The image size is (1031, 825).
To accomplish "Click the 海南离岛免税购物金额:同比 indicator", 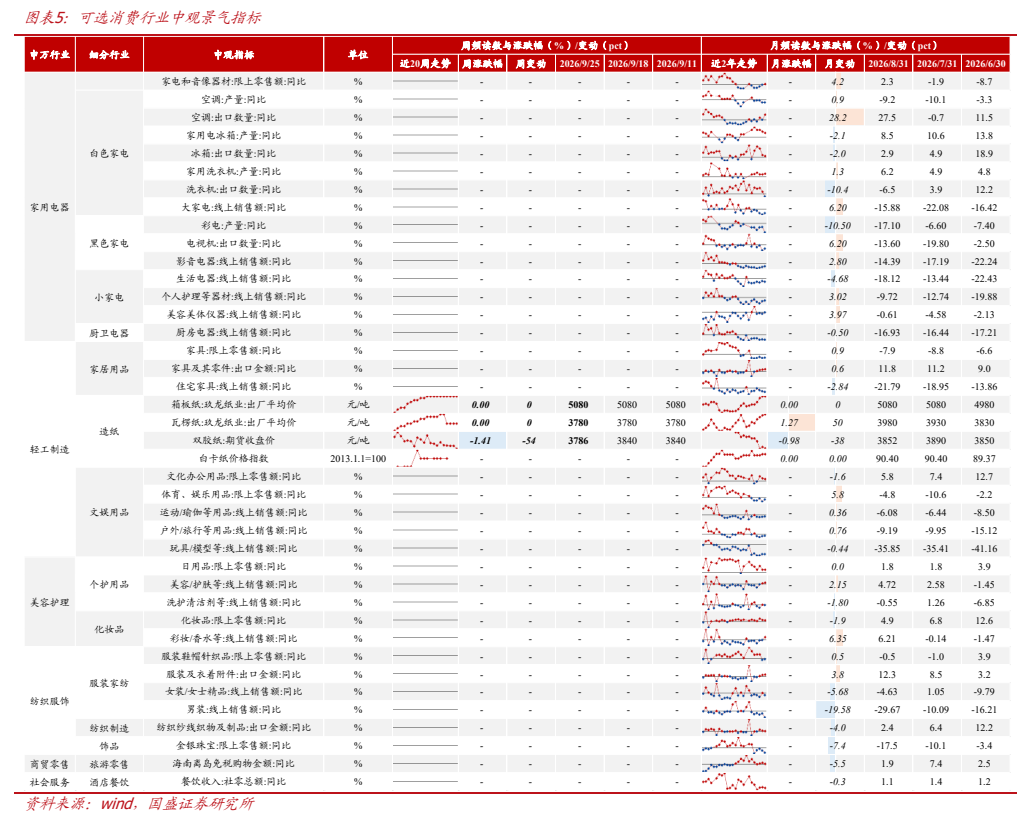I will (x=233, y=763).
